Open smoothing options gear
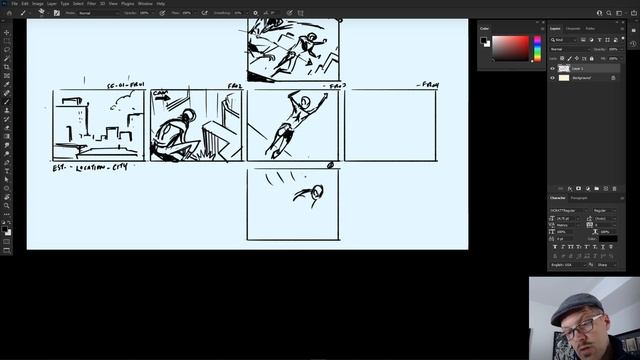This screenshot has width=640, height=360. [x=255, y=13]
